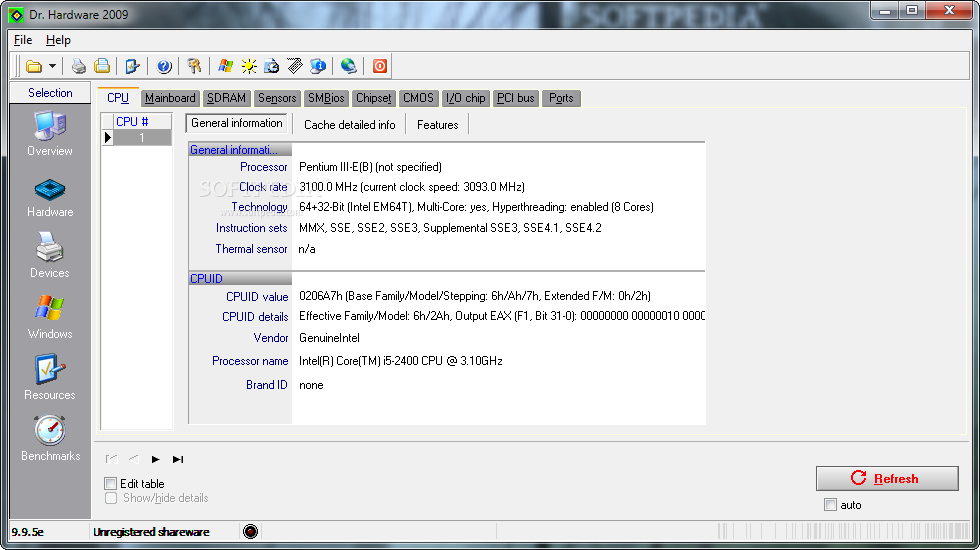Open the Features sub-tab
980x550 pixels.
pyautogui.click(x=438, y=124)
